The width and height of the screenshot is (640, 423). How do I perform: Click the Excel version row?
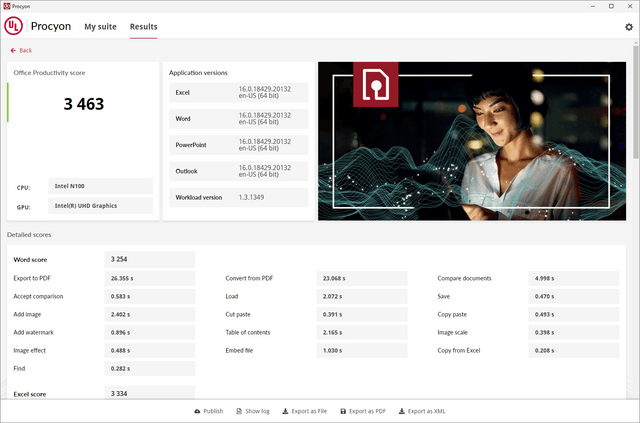coord(239,93)
